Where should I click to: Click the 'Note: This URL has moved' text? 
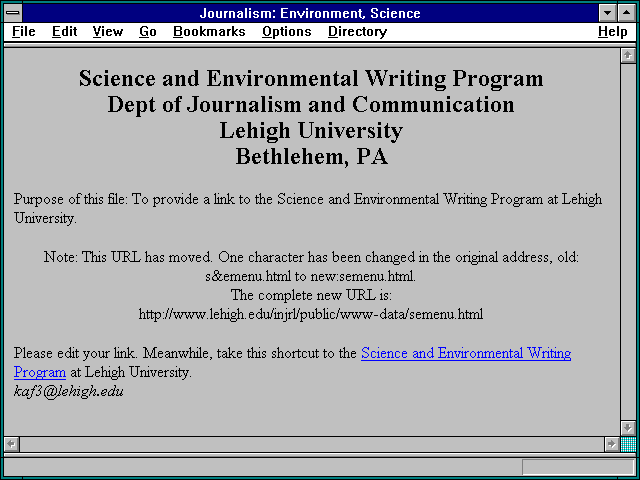pos(311,267)
